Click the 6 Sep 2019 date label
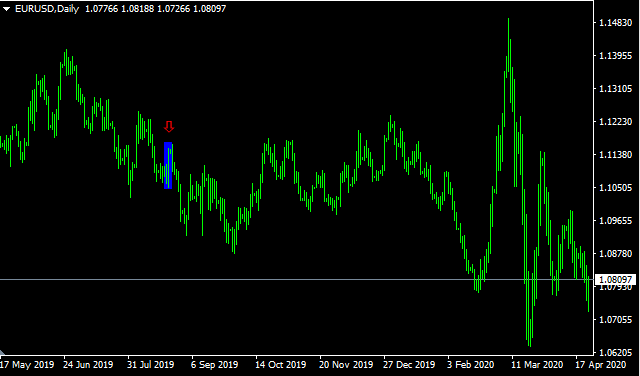Viewport: 640px width, 376px height. point(214,364)
